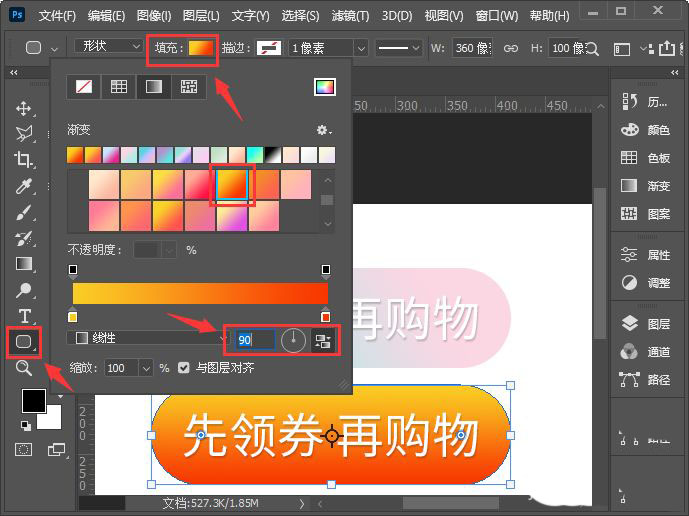Choose no color fill type
The width and height of the screenshot is (689, 516).
tap(84, 87)
